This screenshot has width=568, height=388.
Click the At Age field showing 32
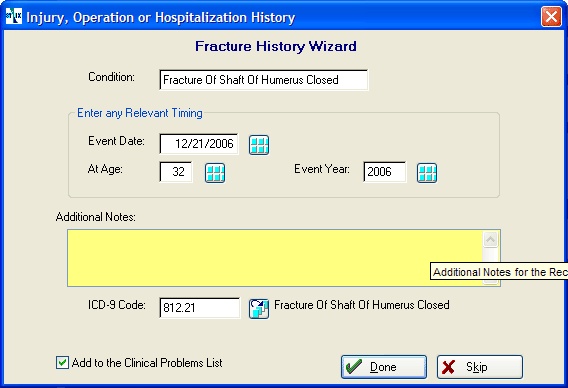pos(176,172)
